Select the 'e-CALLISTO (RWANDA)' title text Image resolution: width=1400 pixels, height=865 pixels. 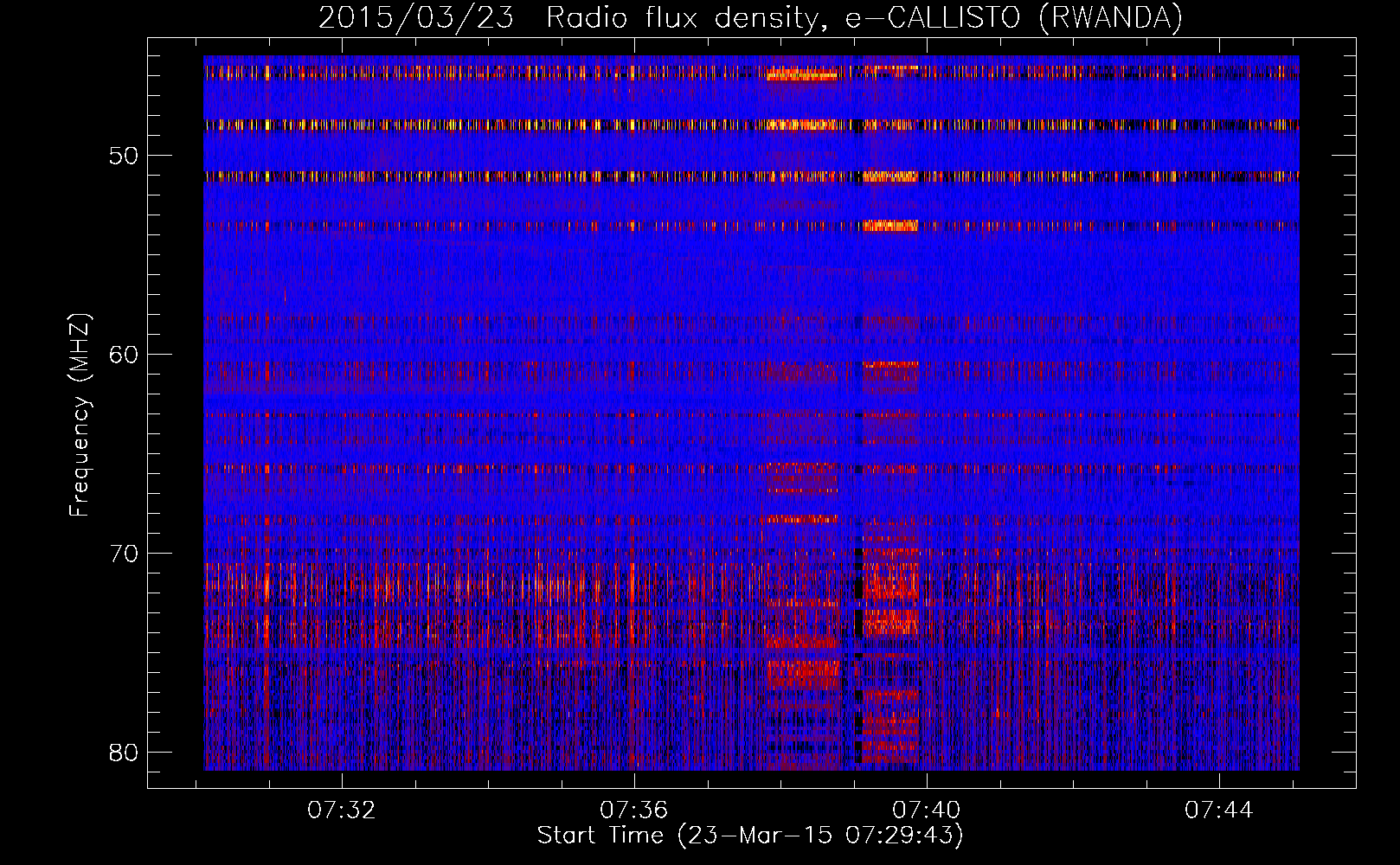pyautogui.click(x=1014, y=17)
